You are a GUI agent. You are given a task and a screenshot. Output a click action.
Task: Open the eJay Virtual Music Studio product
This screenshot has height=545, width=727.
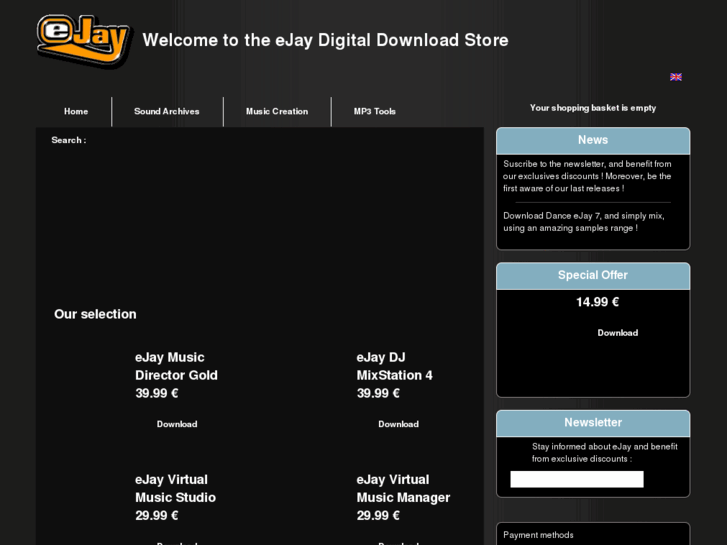pyautogui.click(x=175, y=488)
